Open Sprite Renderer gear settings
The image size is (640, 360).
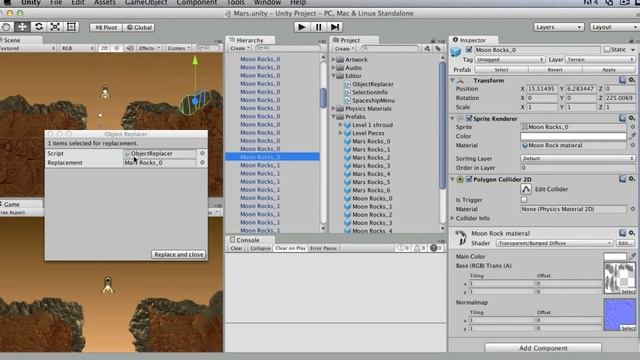pyautogui.click(x=632, y=118)
